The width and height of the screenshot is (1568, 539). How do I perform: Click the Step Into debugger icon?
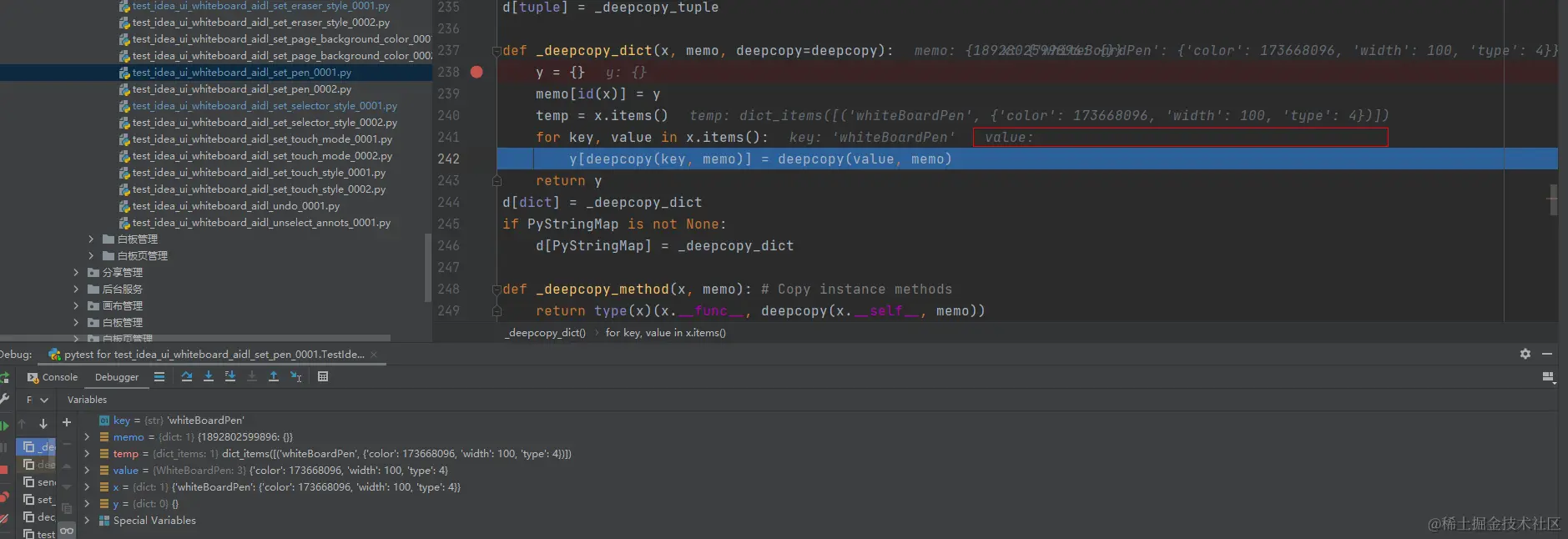coord(209,377)
